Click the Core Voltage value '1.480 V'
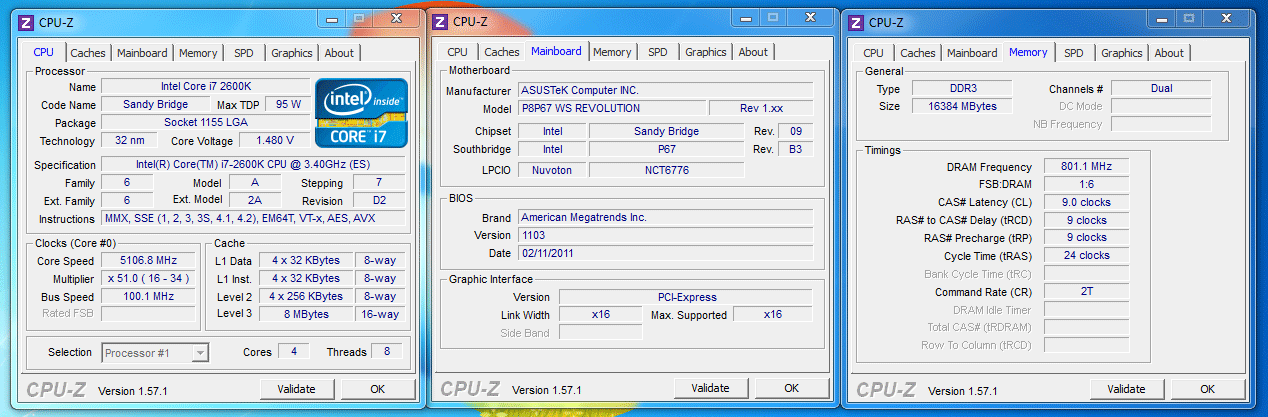 pos(273,140)
